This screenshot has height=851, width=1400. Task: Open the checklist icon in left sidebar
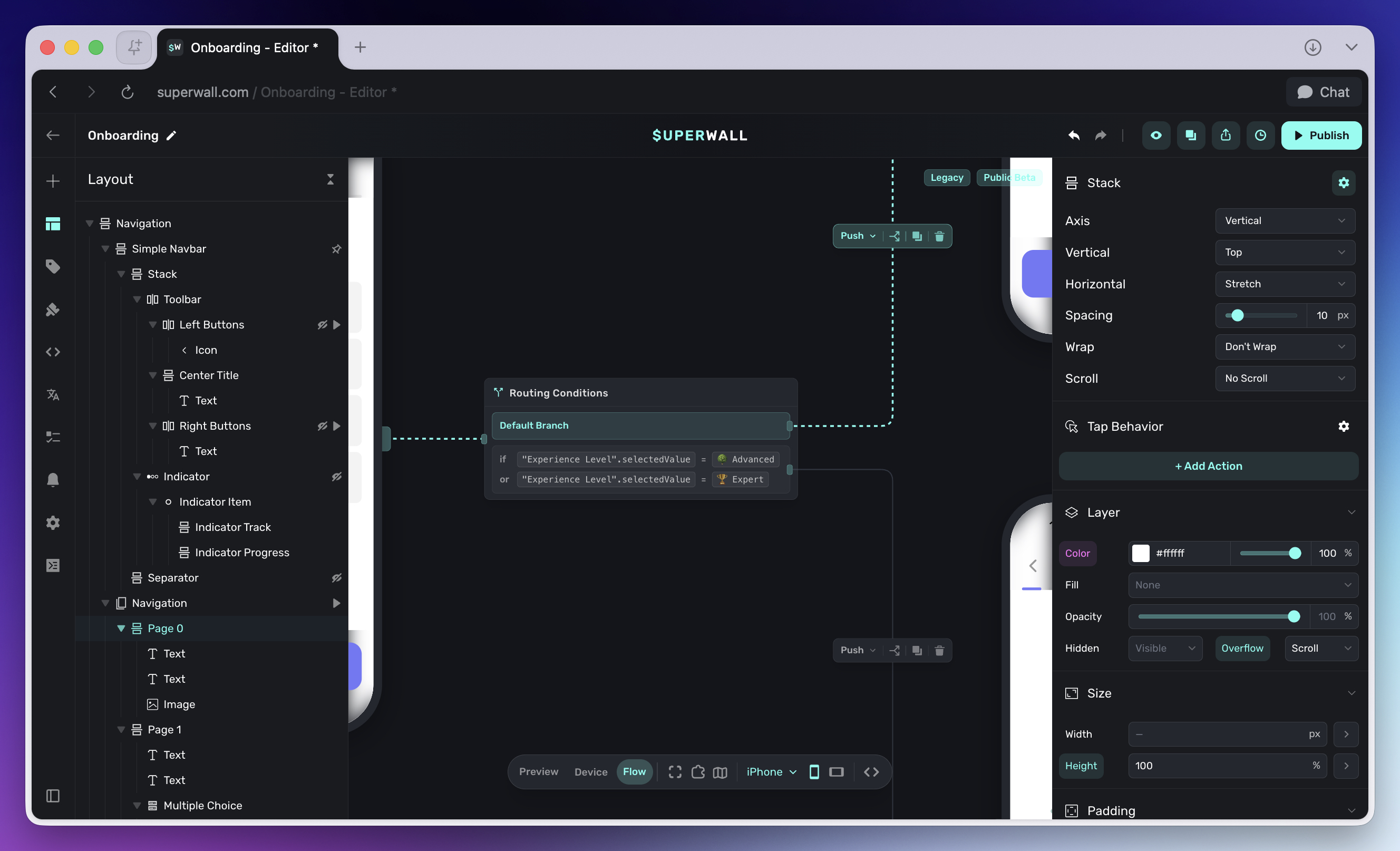[53, 437]
